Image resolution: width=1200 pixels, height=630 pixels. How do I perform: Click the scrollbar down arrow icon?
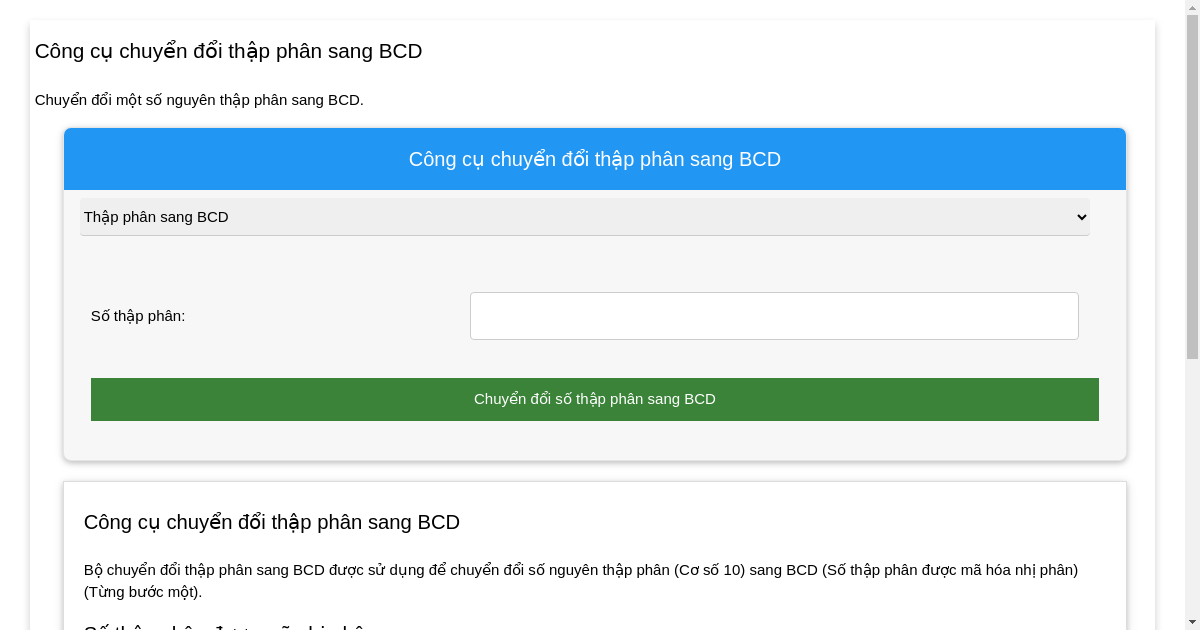[x=1192, y=621]
